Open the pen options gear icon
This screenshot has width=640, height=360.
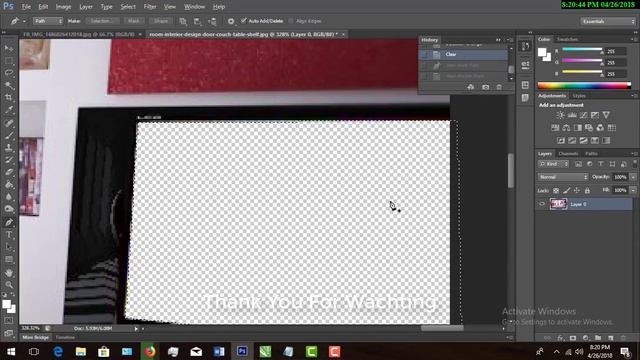[231, 21]
